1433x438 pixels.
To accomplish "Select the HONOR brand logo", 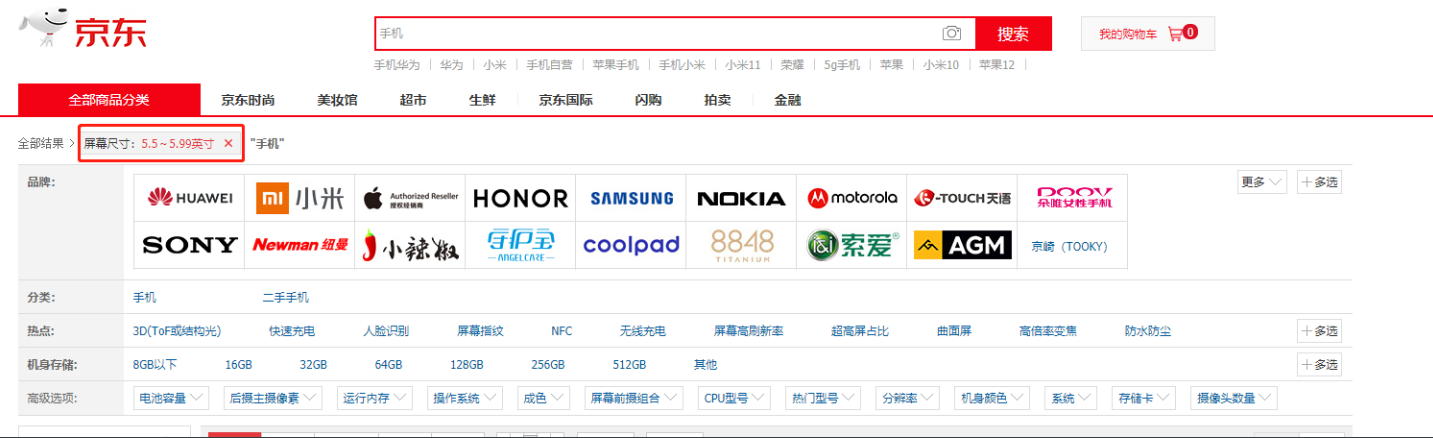I will 520,198.
